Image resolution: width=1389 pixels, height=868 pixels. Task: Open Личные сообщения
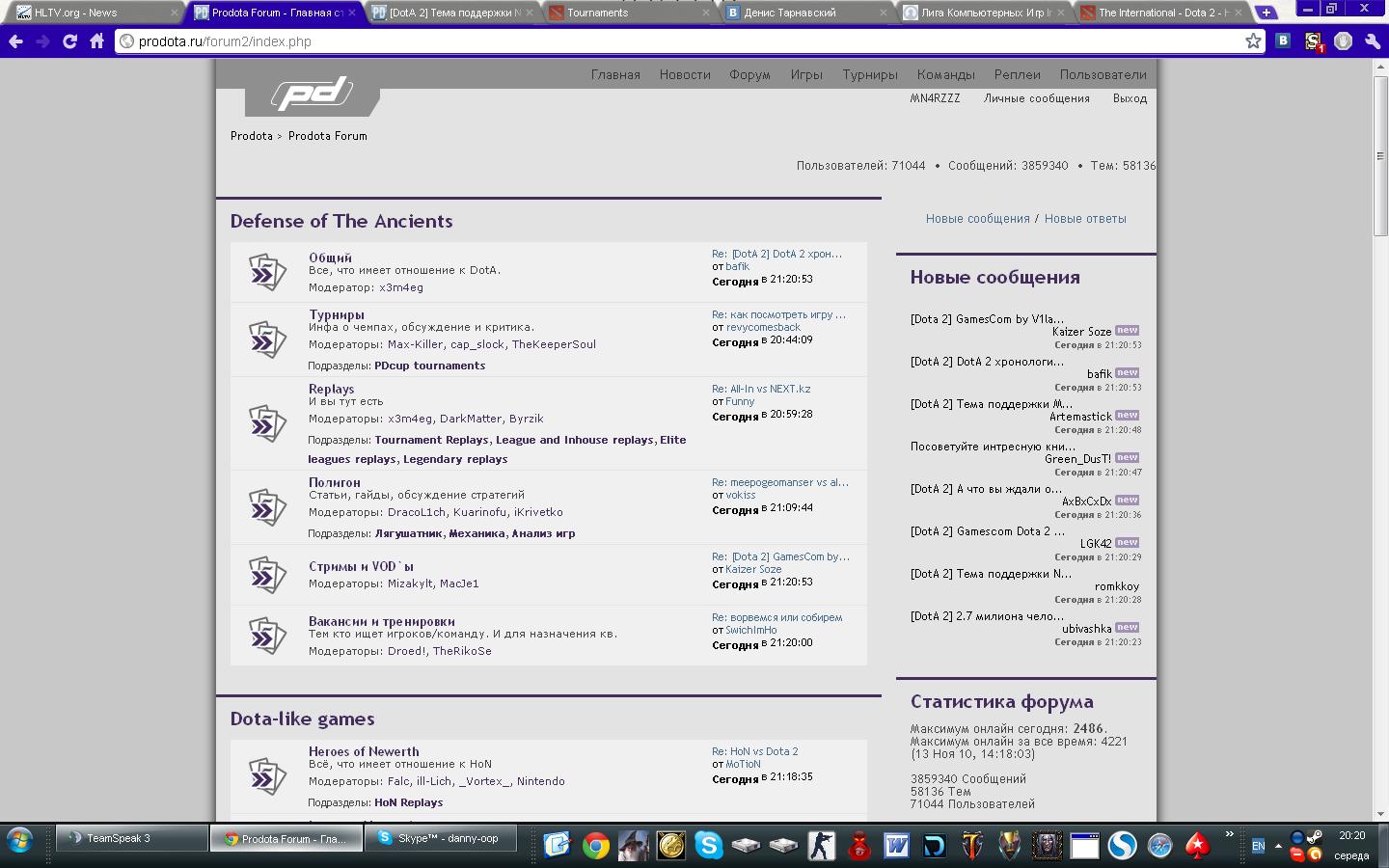(1037, 98)
